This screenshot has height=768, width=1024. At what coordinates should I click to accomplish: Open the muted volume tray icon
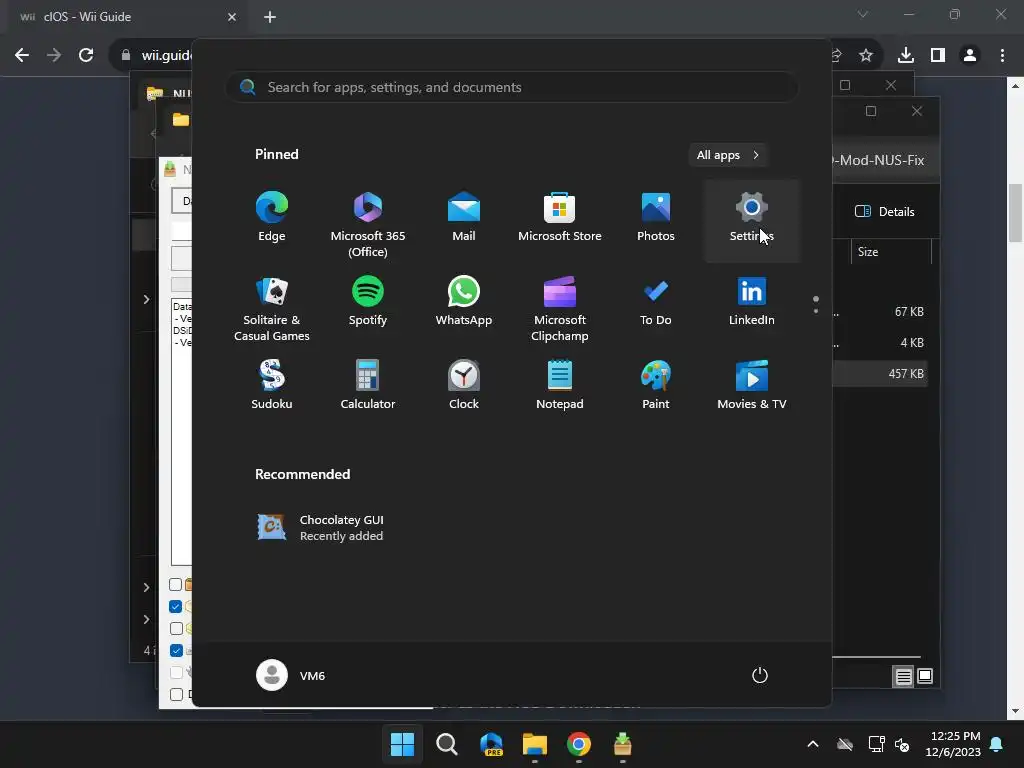(x=902, y=744)
